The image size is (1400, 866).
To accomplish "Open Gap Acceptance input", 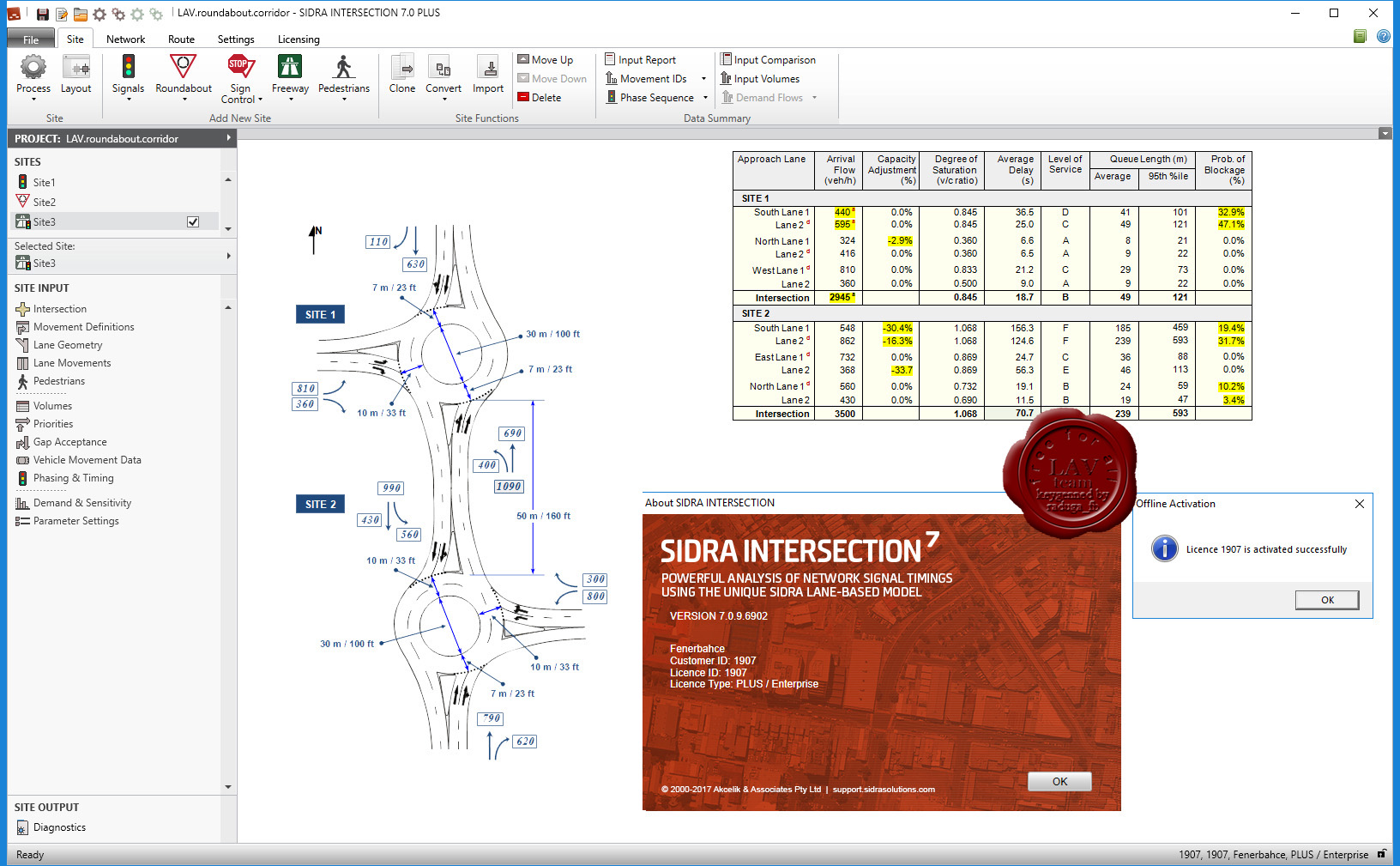I will click(x=69, y=442).
